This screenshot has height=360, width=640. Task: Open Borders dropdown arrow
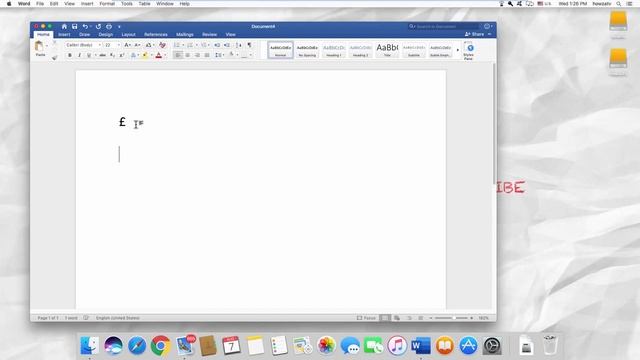click(251, 56)
